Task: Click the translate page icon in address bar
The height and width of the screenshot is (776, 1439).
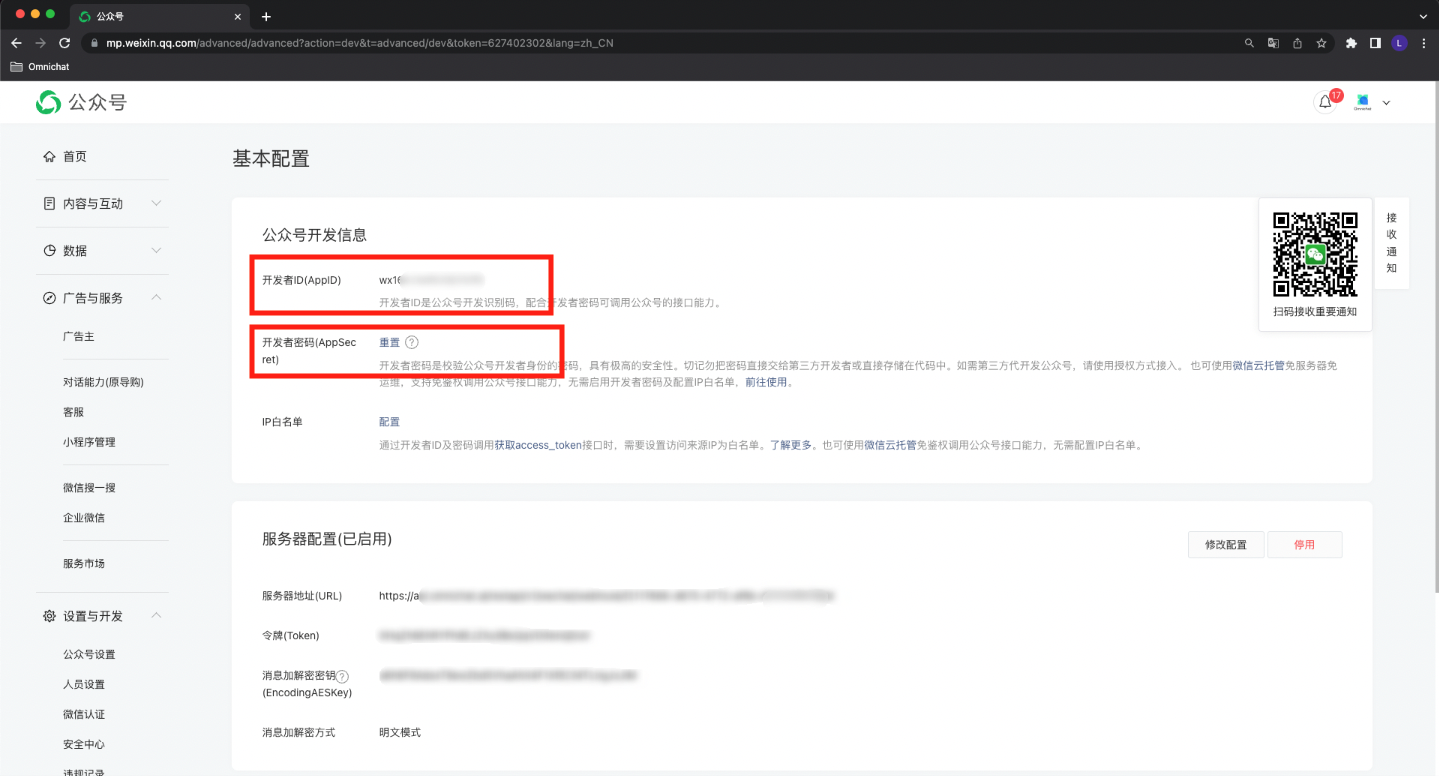Action: pyautogui.click(x=1273, y=43)
